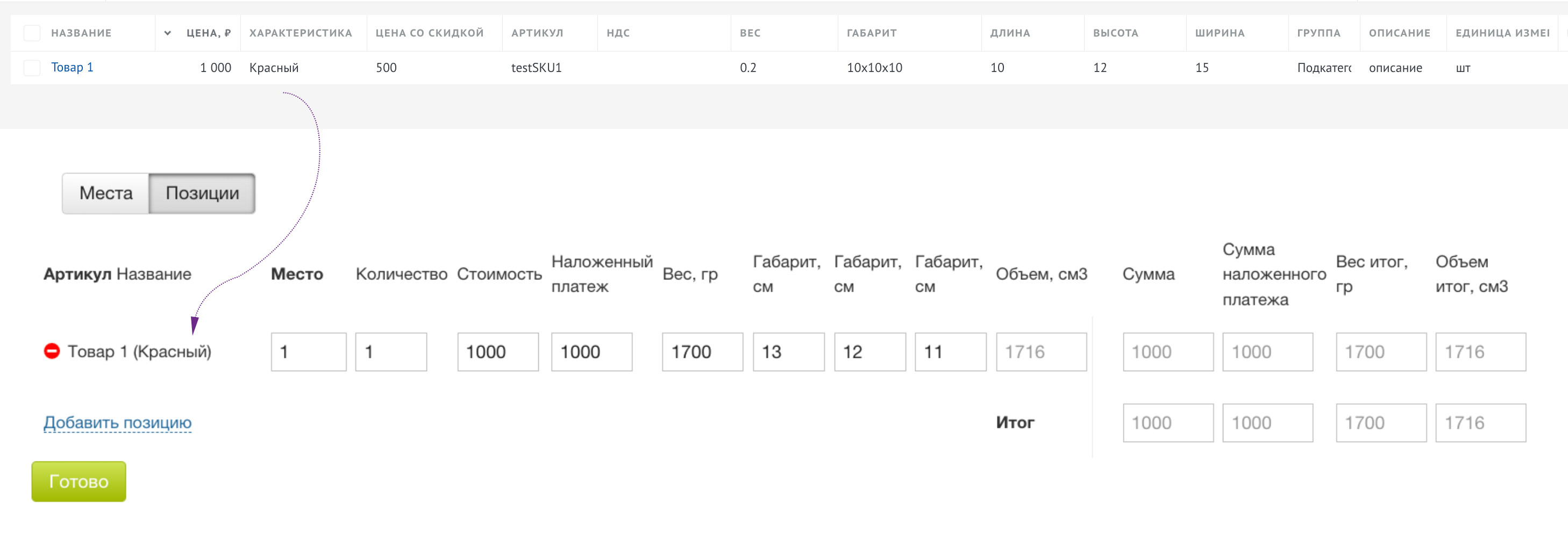Click the НАЗВАНИЕ column header

pyautogui.click(x=81, y=33)
